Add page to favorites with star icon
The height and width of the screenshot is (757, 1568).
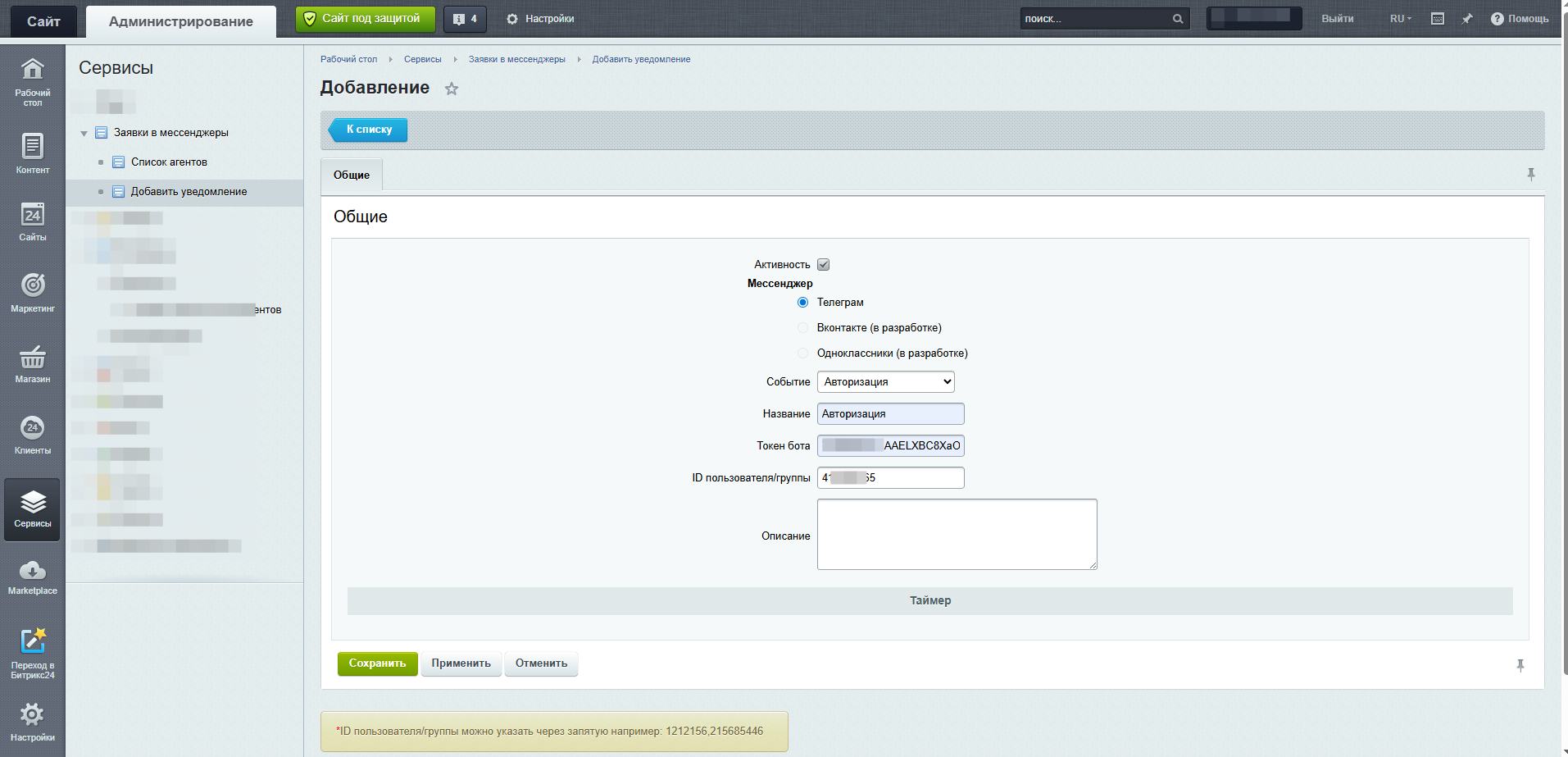tap(452, 89)
